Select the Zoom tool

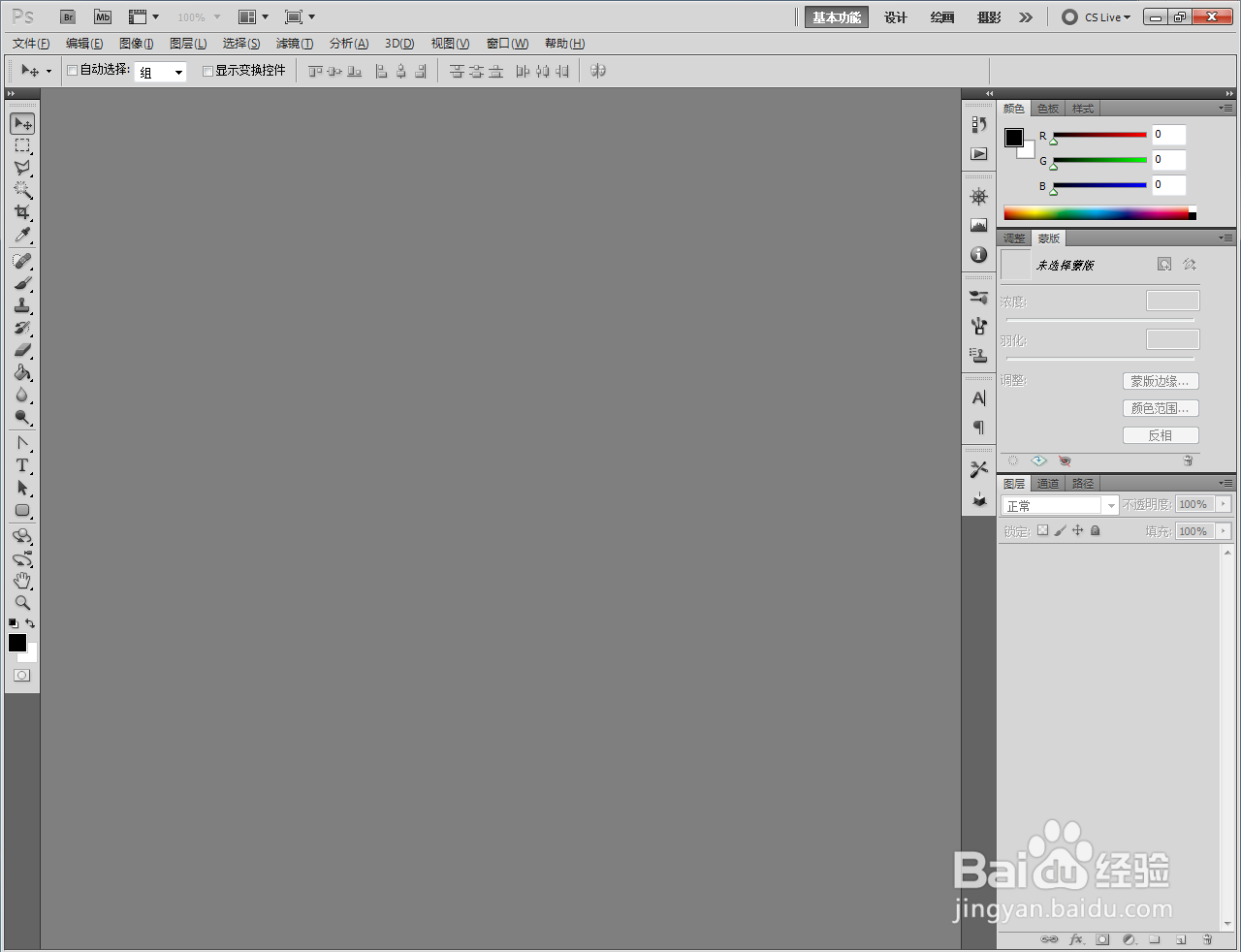tap(21, 602)
